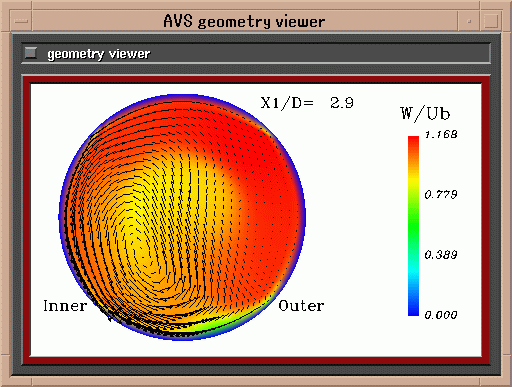Image resolution: width=512 pixels, height=387 pixels.
Task: Click the 0.000 legend minimum value
Action: click(441, 315)
